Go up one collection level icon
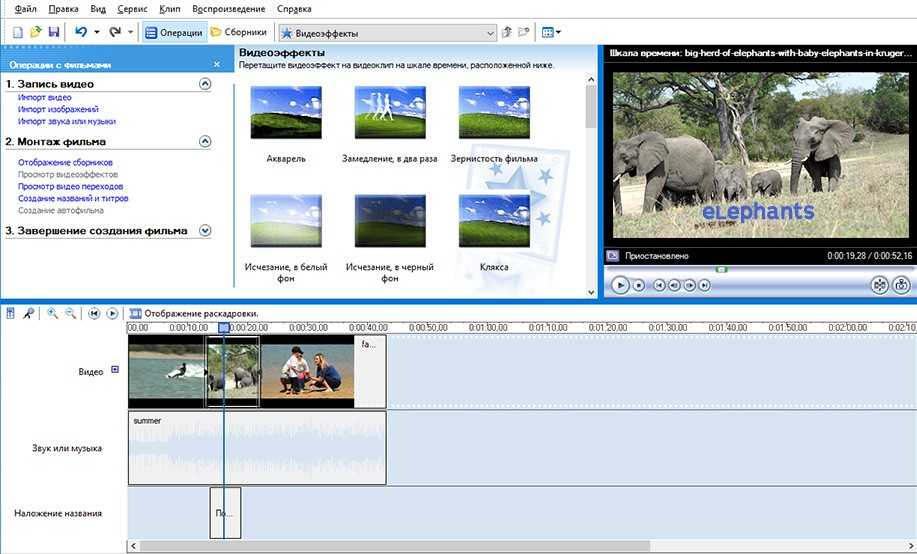The height and width of the screenshot is (554, 917). click(x=507, y=33)
